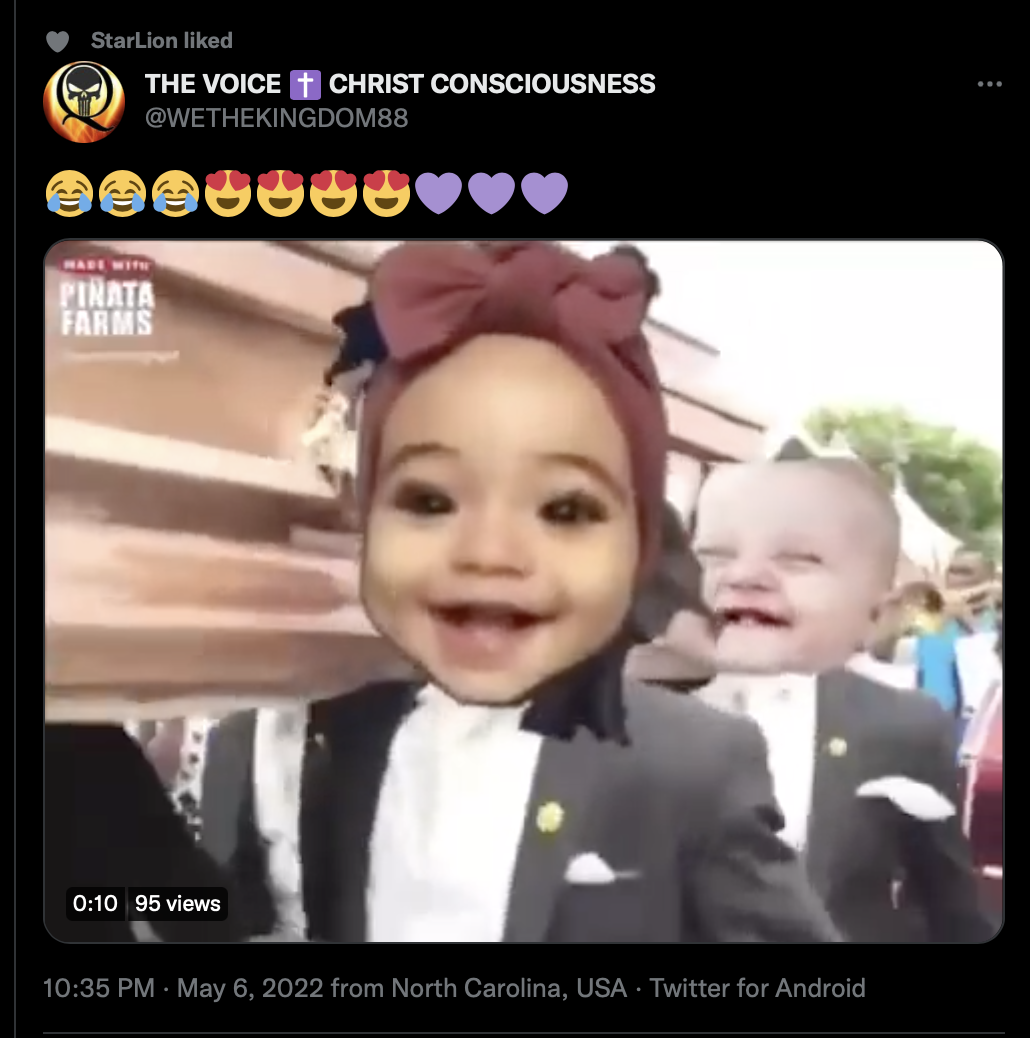This screenshot has width=1030, height=1038.
Task: Click the first crying-laughing emoji
Action: point(70,193)
